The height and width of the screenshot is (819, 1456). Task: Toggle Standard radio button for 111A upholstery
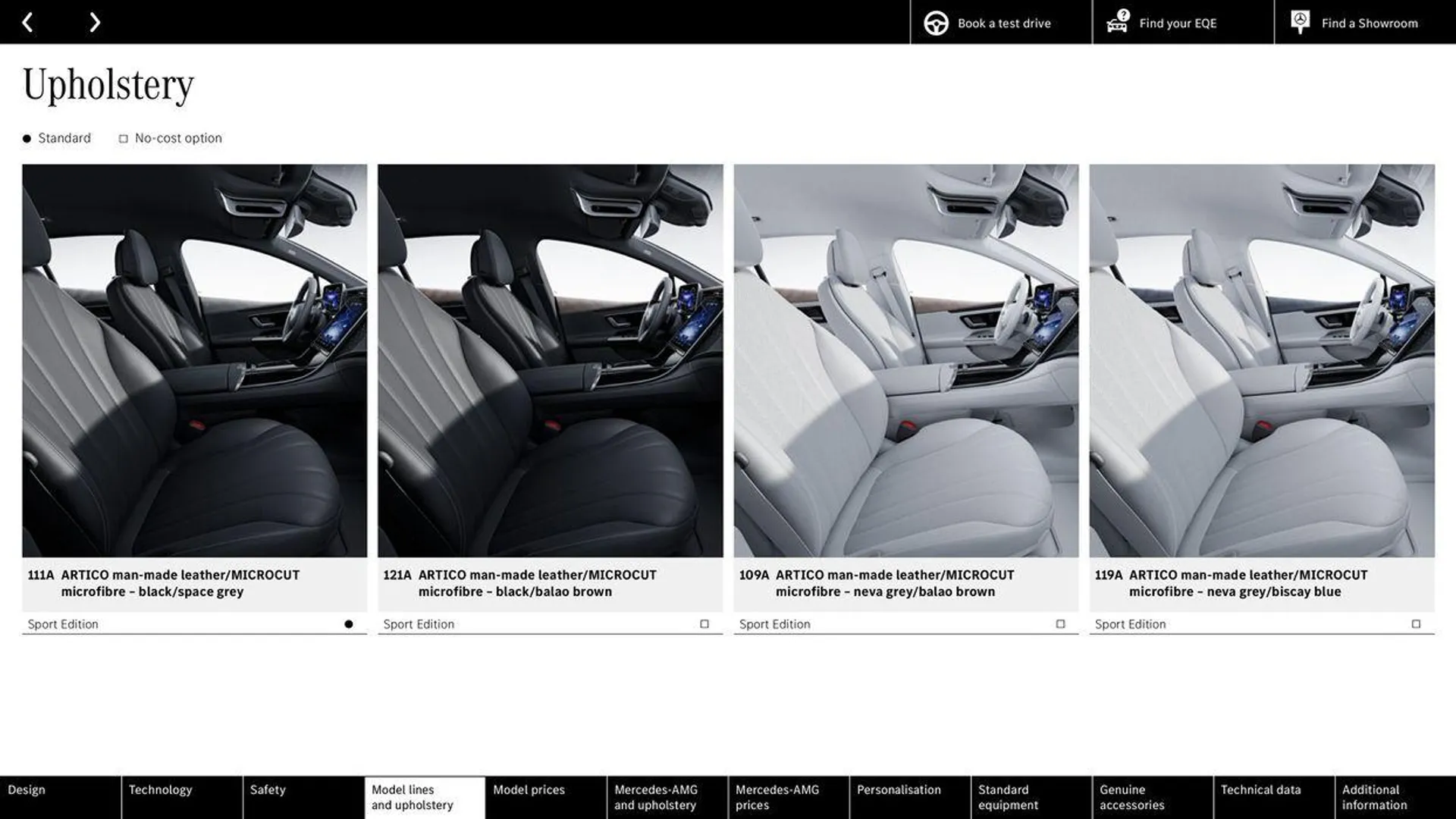click(x=350, y=623)
